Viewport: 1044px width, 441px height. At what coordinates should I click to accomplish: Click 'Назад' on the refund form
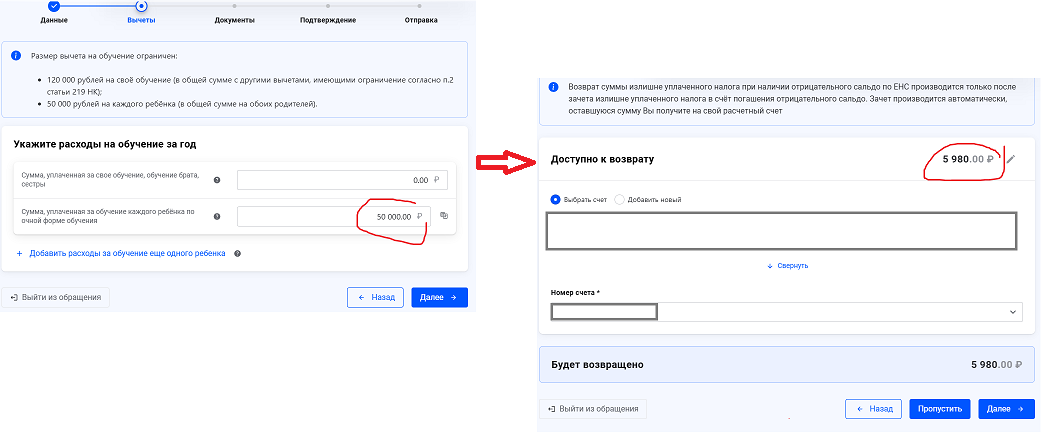[873, 409]
